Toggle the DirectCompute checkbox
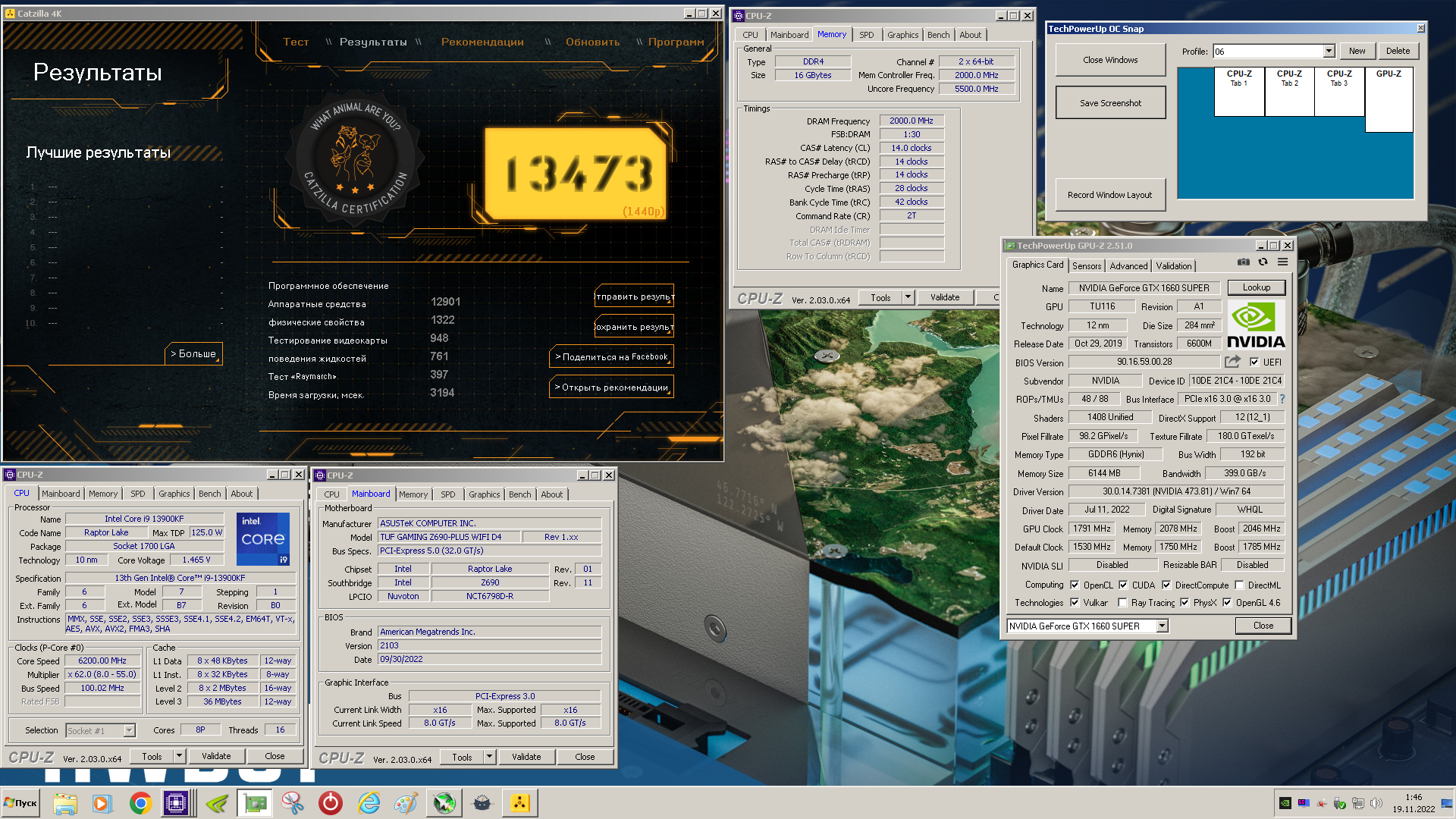 (1166, 585)
